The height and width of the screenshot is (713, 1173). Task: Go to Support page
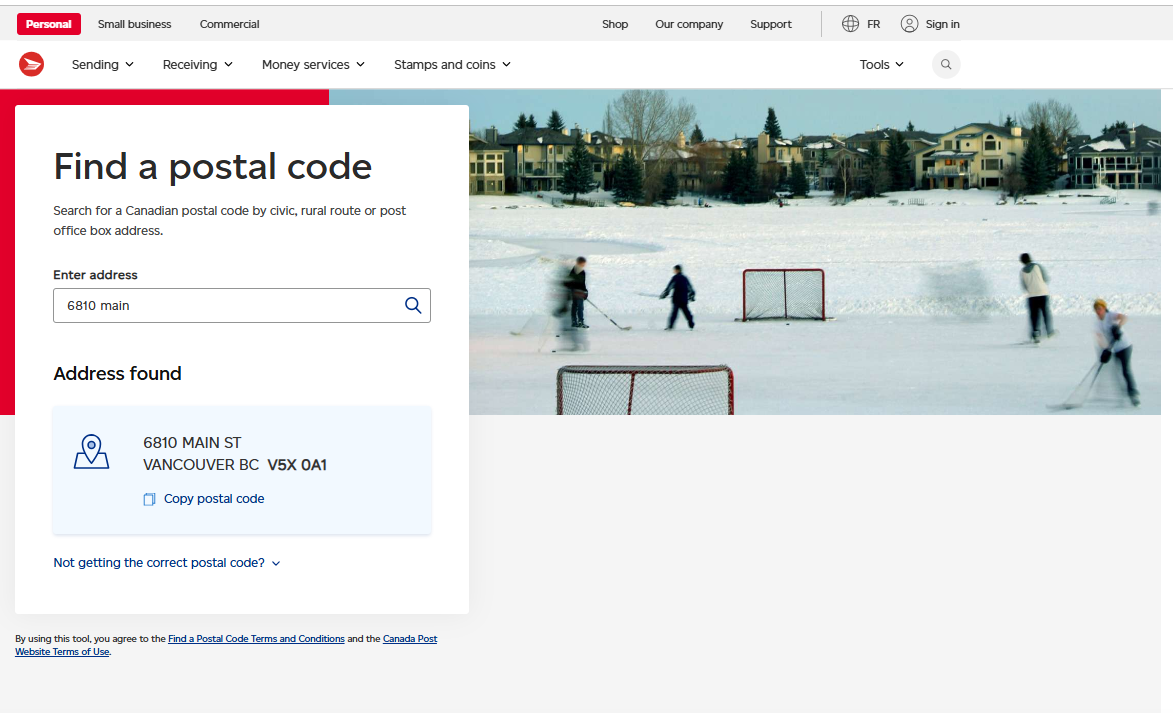point(771,24)
